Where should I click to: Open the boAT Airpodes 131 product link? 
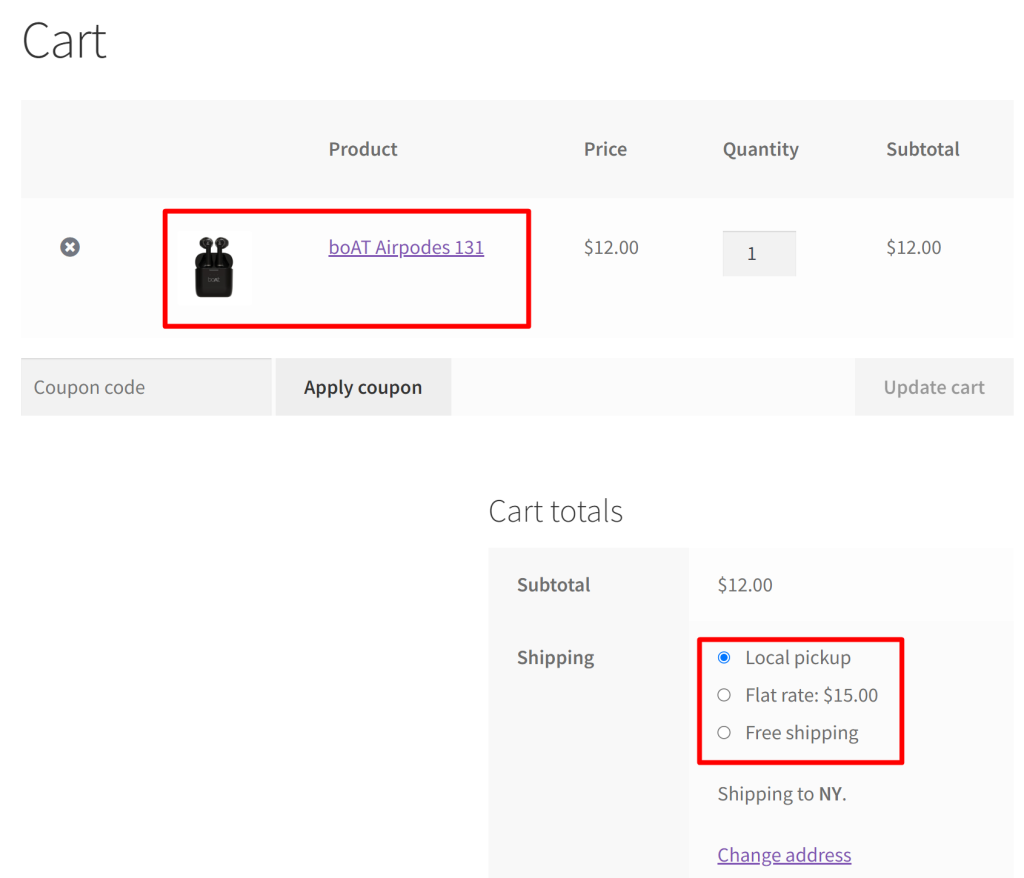(406, 248)
